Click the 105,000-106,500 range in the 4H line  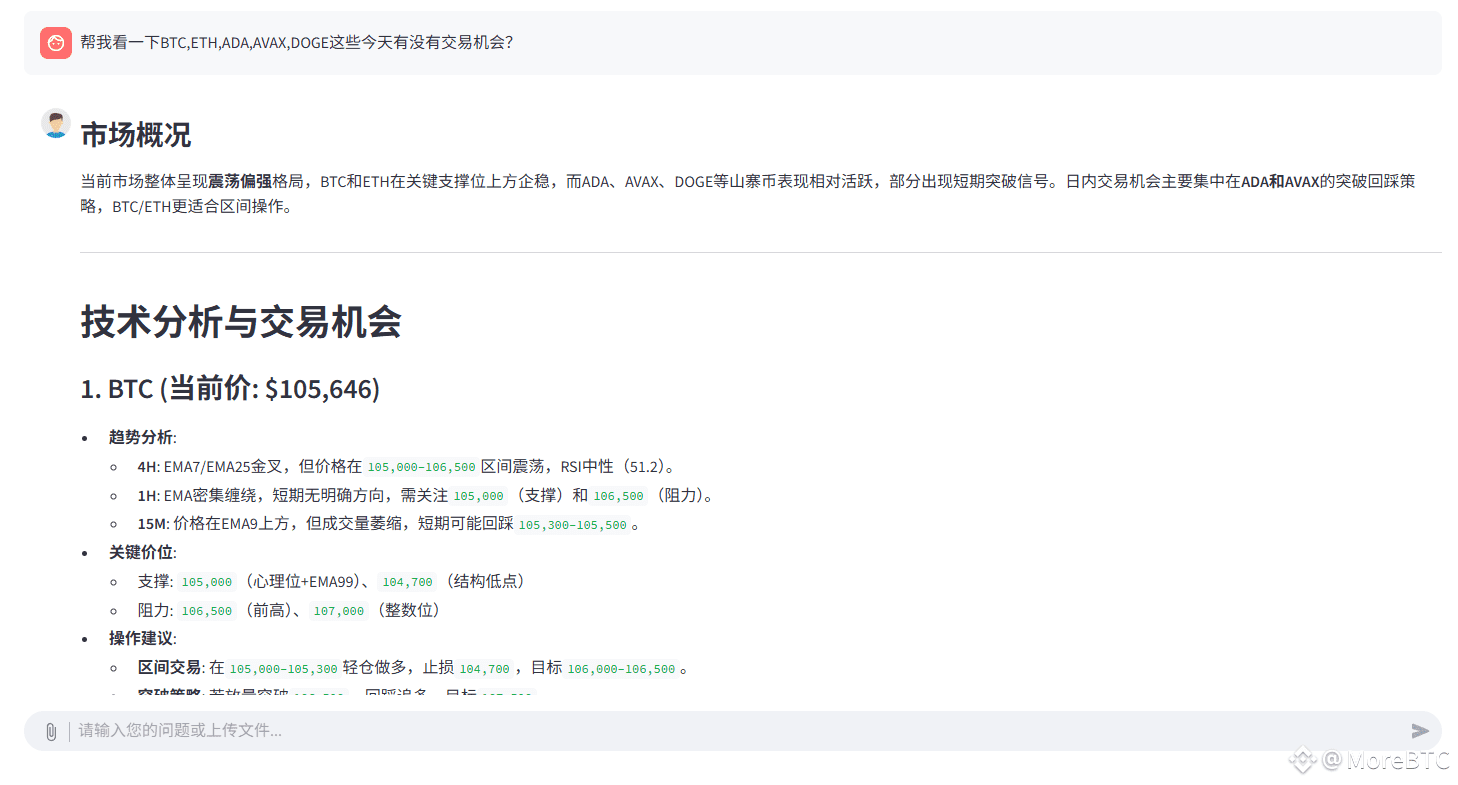421,467
